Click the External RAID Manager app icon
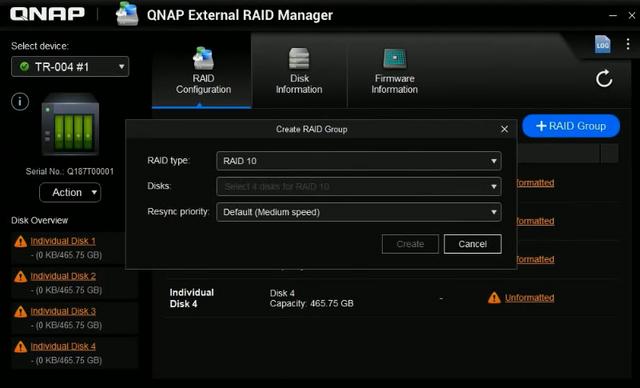This screenshot has width=640, height=388. pyautogui.click(x=127, y=14)
